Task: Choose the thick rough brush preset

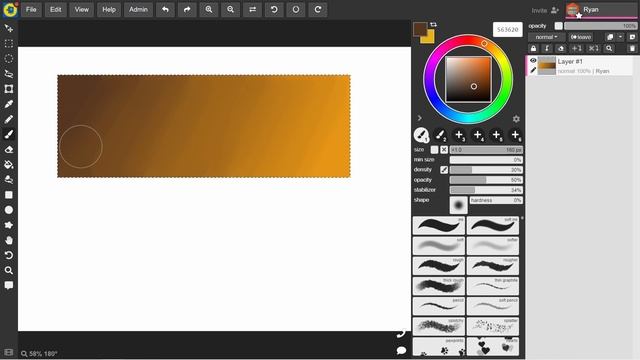Action: tap(439, 286)
